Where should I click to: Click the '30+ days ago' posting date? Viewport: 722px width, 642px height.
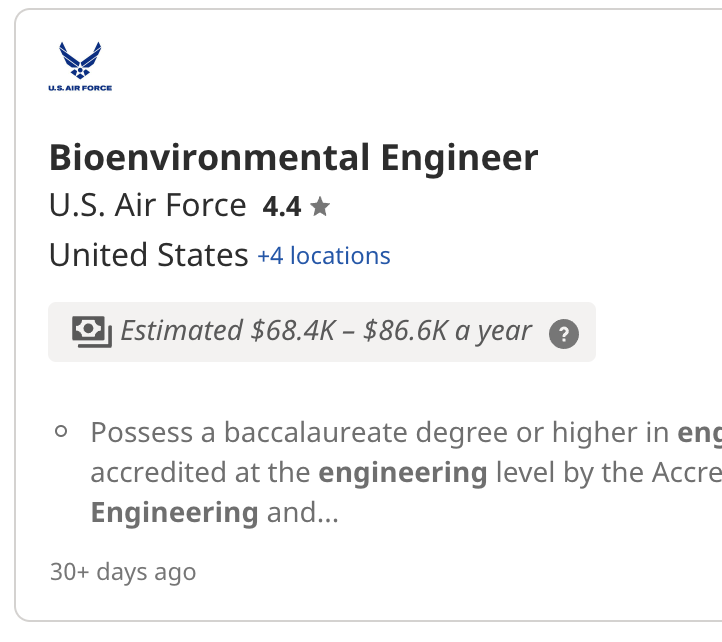point(122,572)
